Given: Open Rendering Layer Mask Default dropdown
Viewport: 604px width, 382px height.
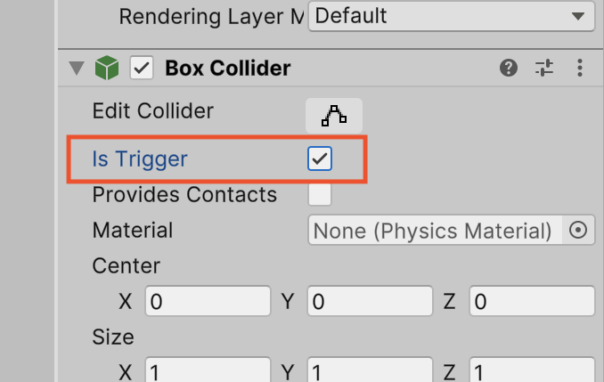Looking at the screenshot, I should (451, 16).
